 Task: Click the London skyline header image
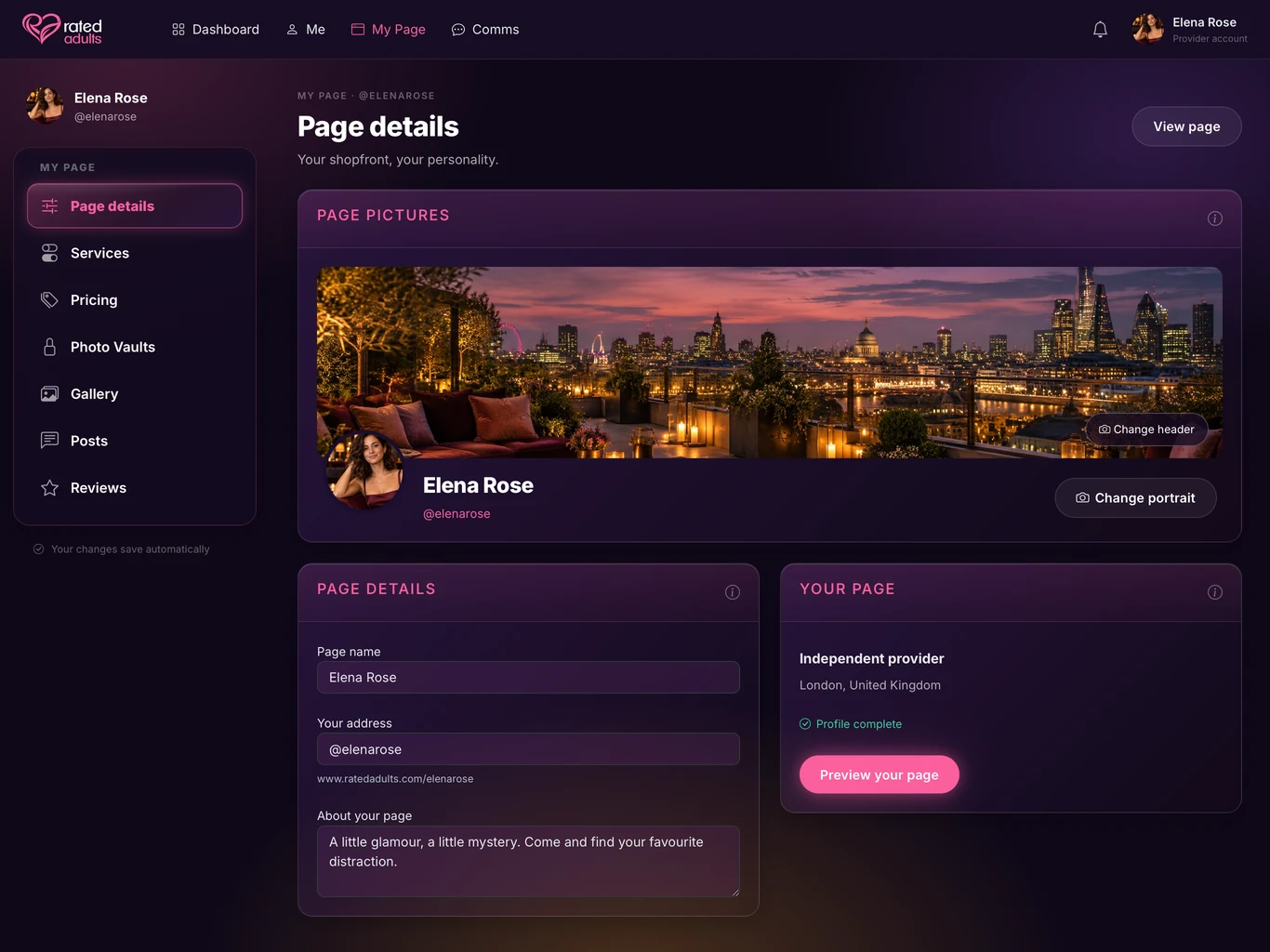770,363
